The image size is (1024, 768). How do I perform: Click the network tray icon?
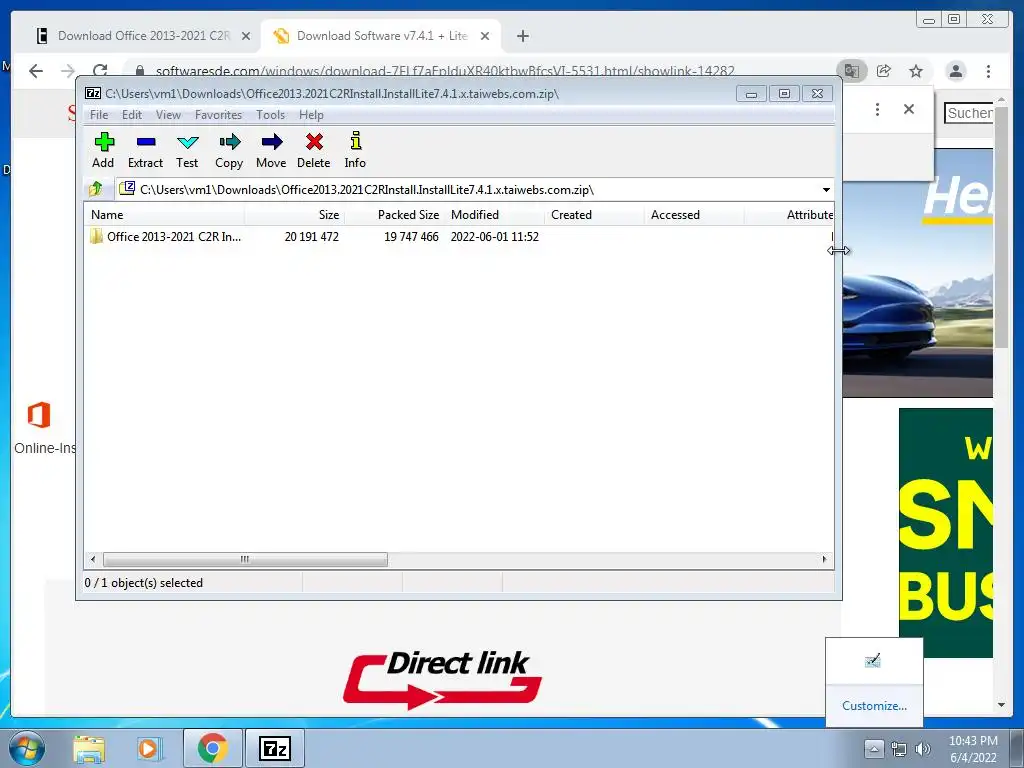[x=899, y=749]
